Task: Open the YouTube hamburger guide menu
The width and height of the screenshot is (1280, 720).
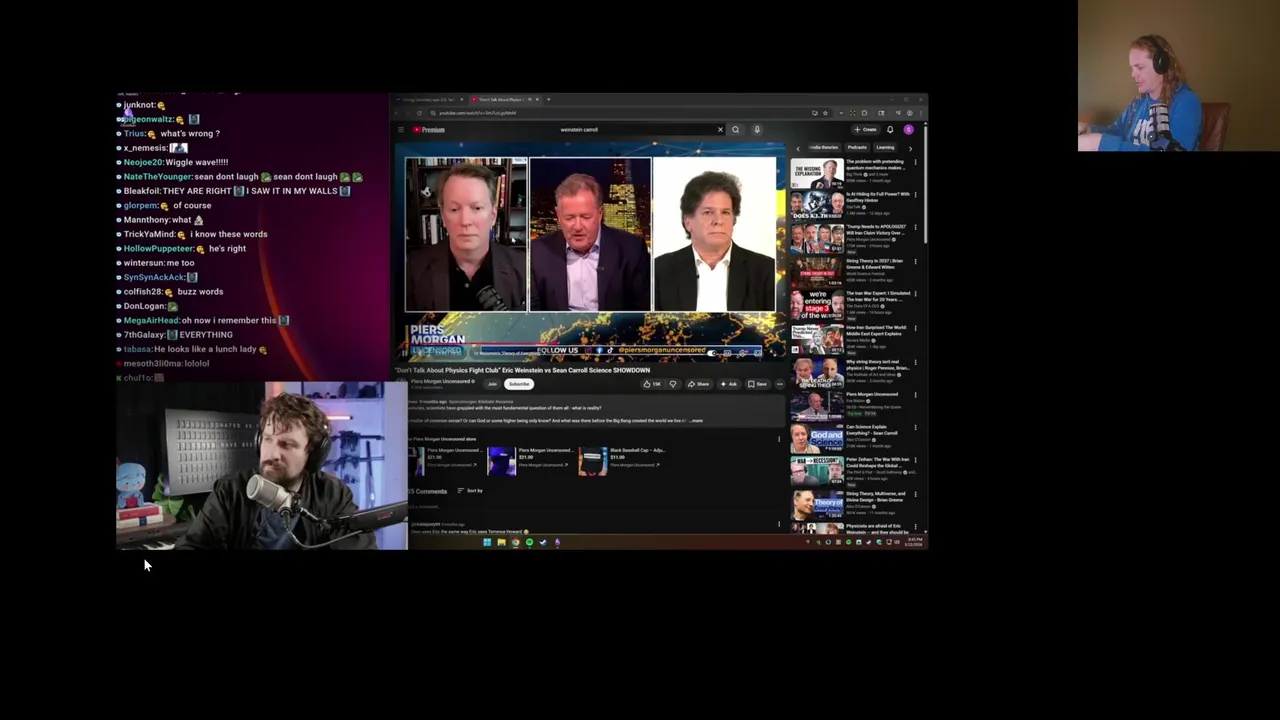Action: coord(400,130)
